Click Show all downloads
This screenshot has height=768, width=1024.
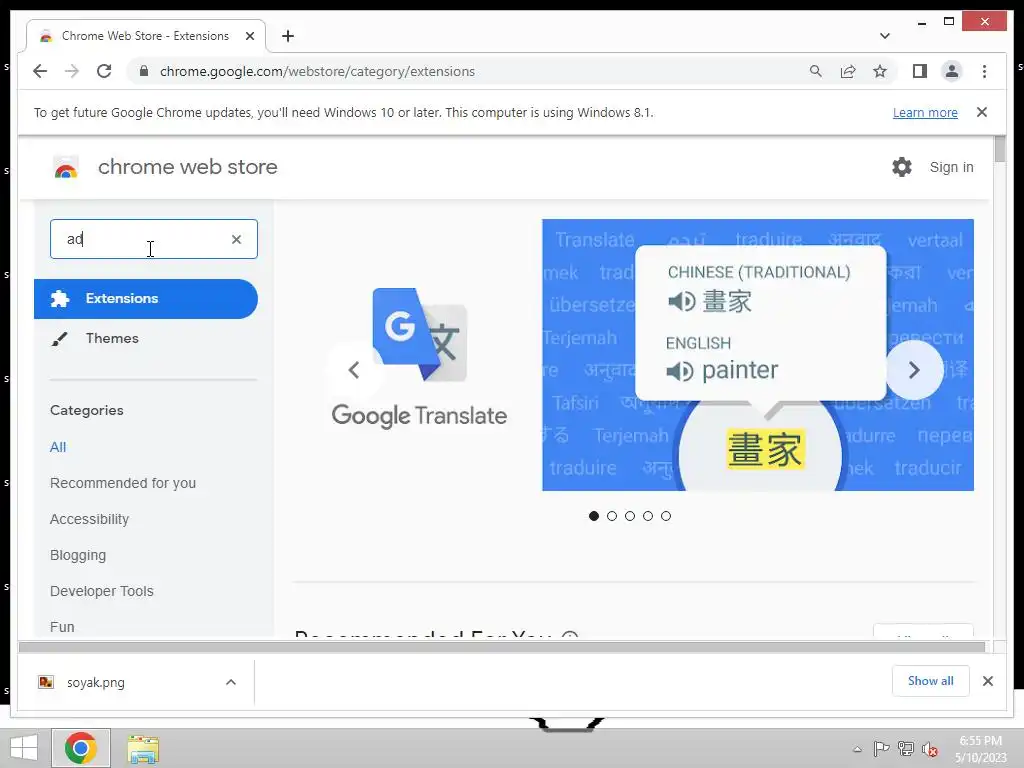[931, 681]
